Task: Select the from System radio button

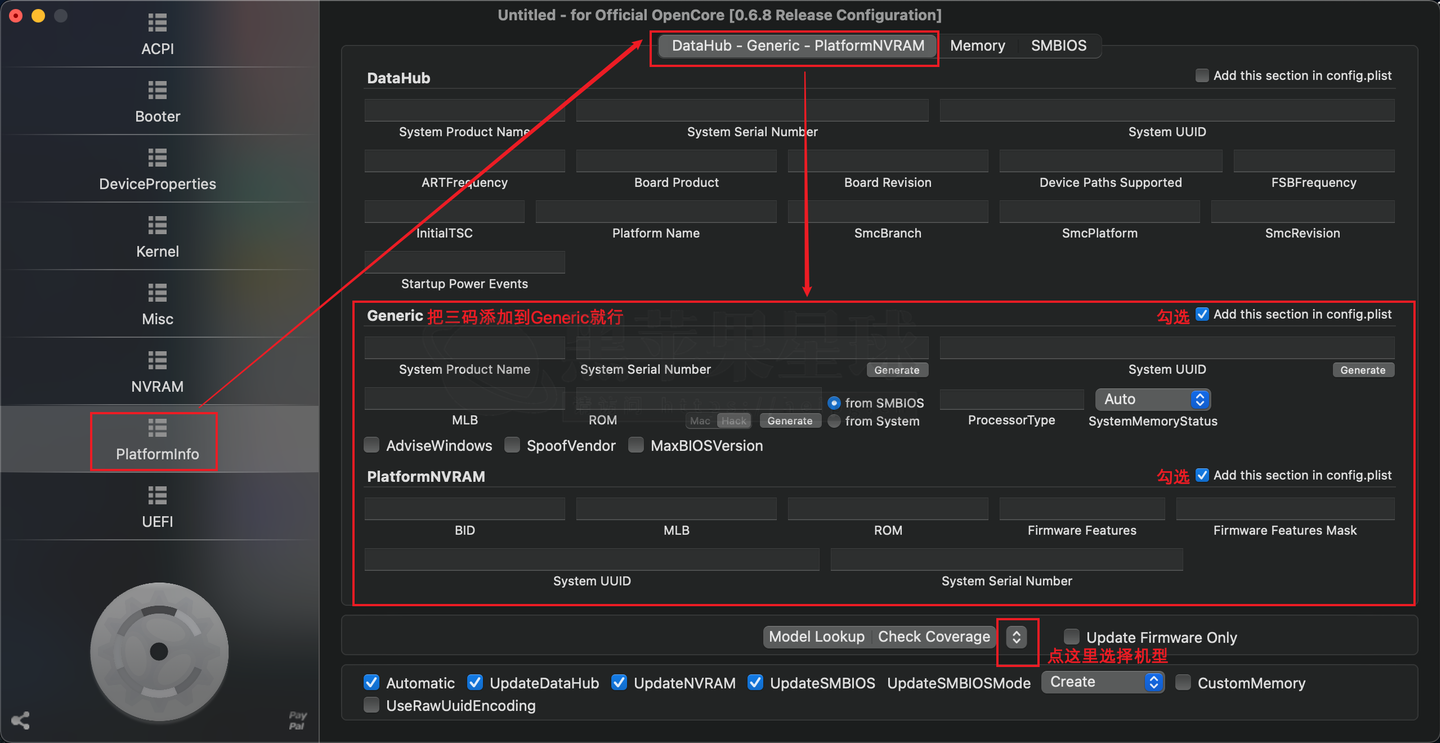Action: tap(834, 421)
